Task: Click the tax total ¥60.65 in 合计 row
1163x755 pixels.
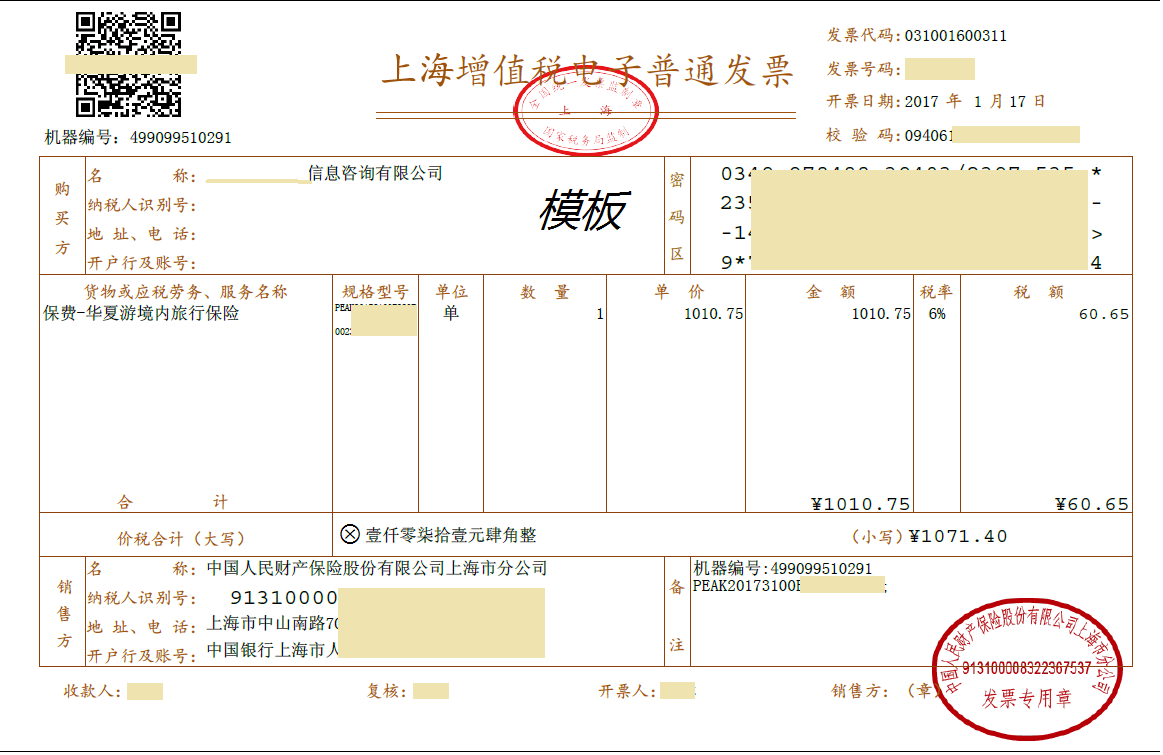Action: 1091,504
